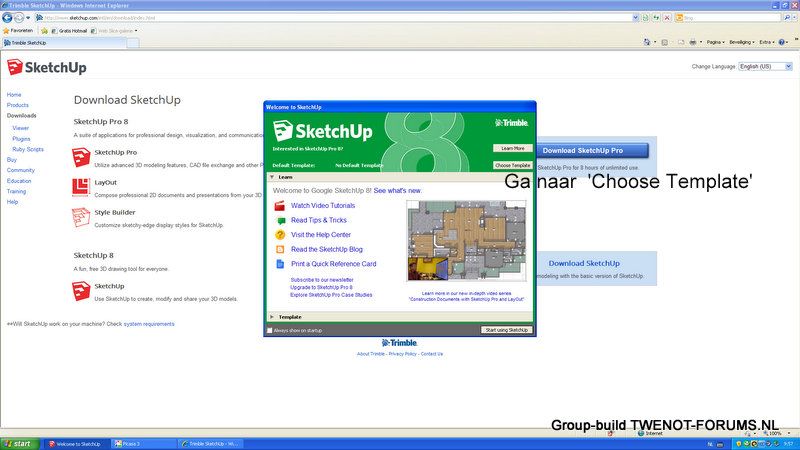Click the Help Center question mark icon
This screenshot has width=800, height=450.
click(280, 235)
